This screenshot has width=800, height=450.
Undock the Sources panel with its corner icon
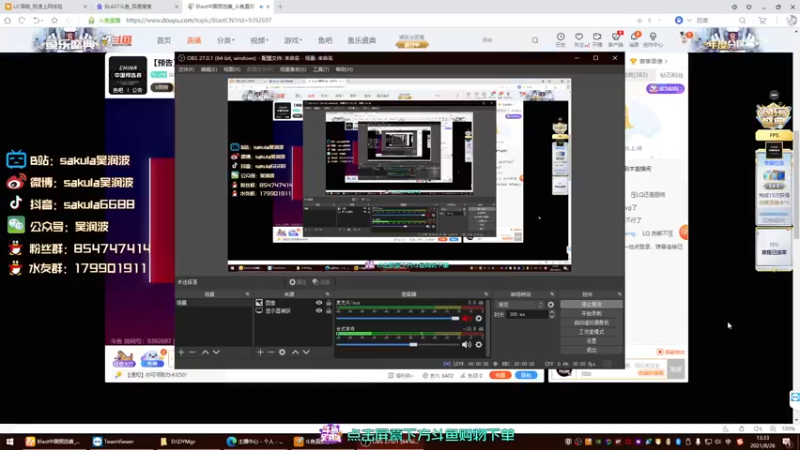[328, 294]
